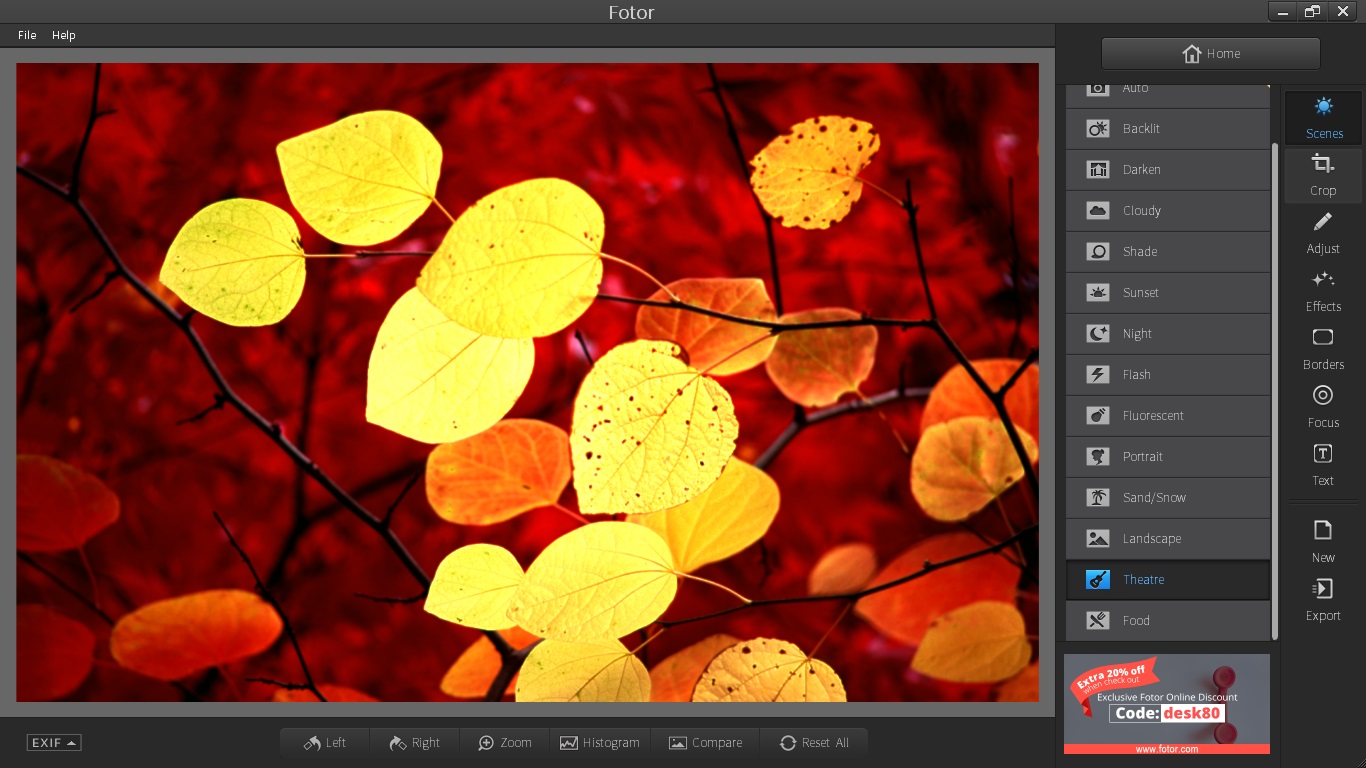This screenshot has width=1366, height=768.
Task: Click the Darken scene icon
Action: (x=1098, y=169)
